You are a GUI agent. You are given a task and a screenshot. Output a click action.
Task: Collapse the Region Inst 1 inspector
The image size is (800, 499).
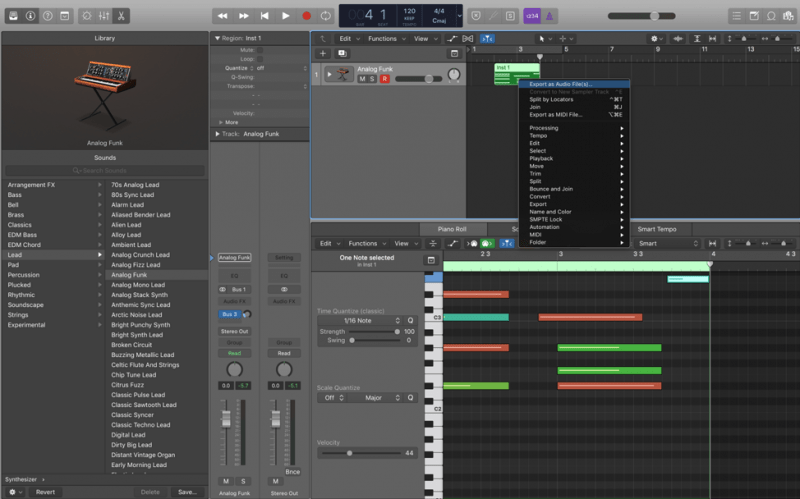click(x=217, y=38)
